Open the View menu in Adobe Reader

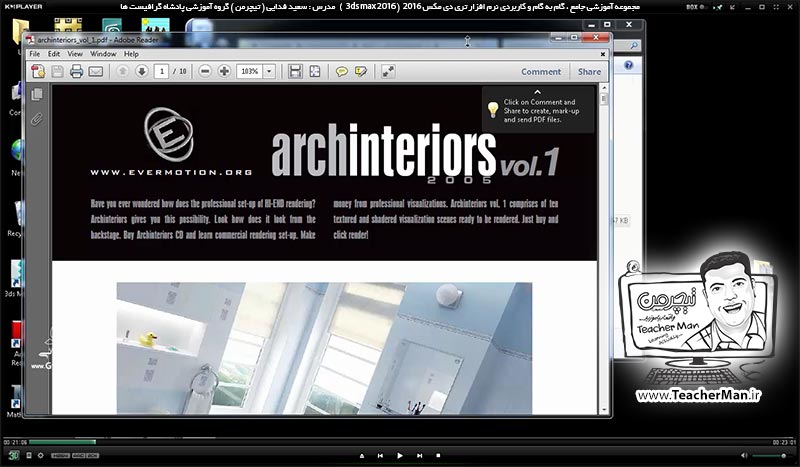coord(75,54)
